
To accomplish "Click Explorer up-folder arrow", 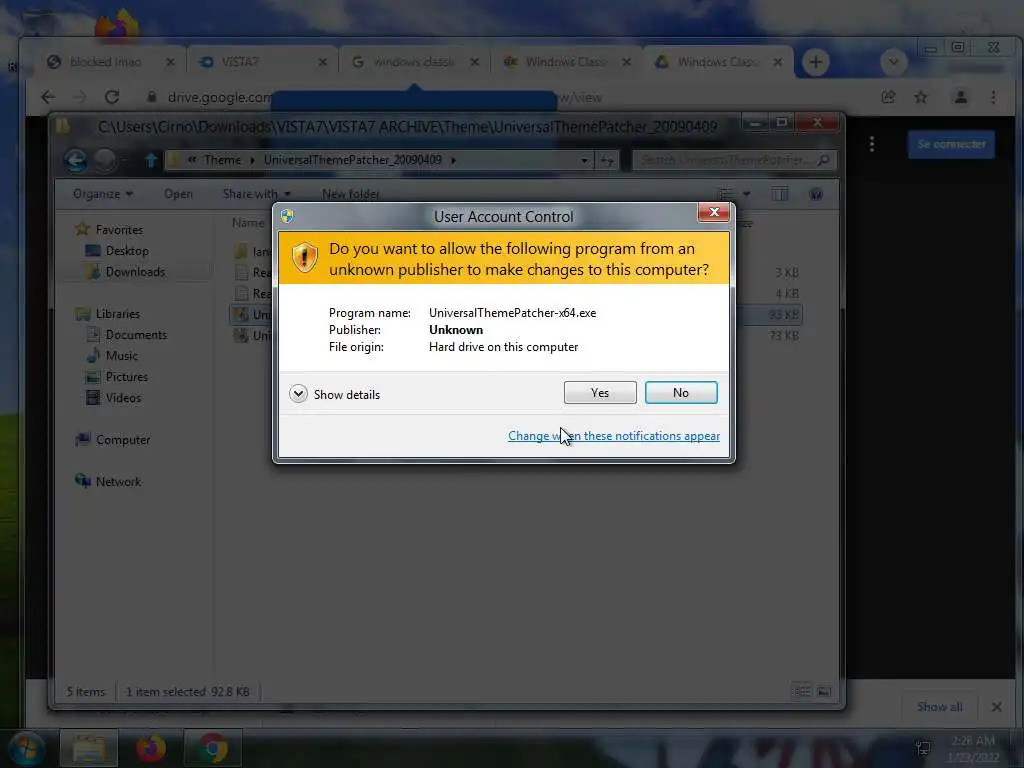I will (x=151, y=160).
